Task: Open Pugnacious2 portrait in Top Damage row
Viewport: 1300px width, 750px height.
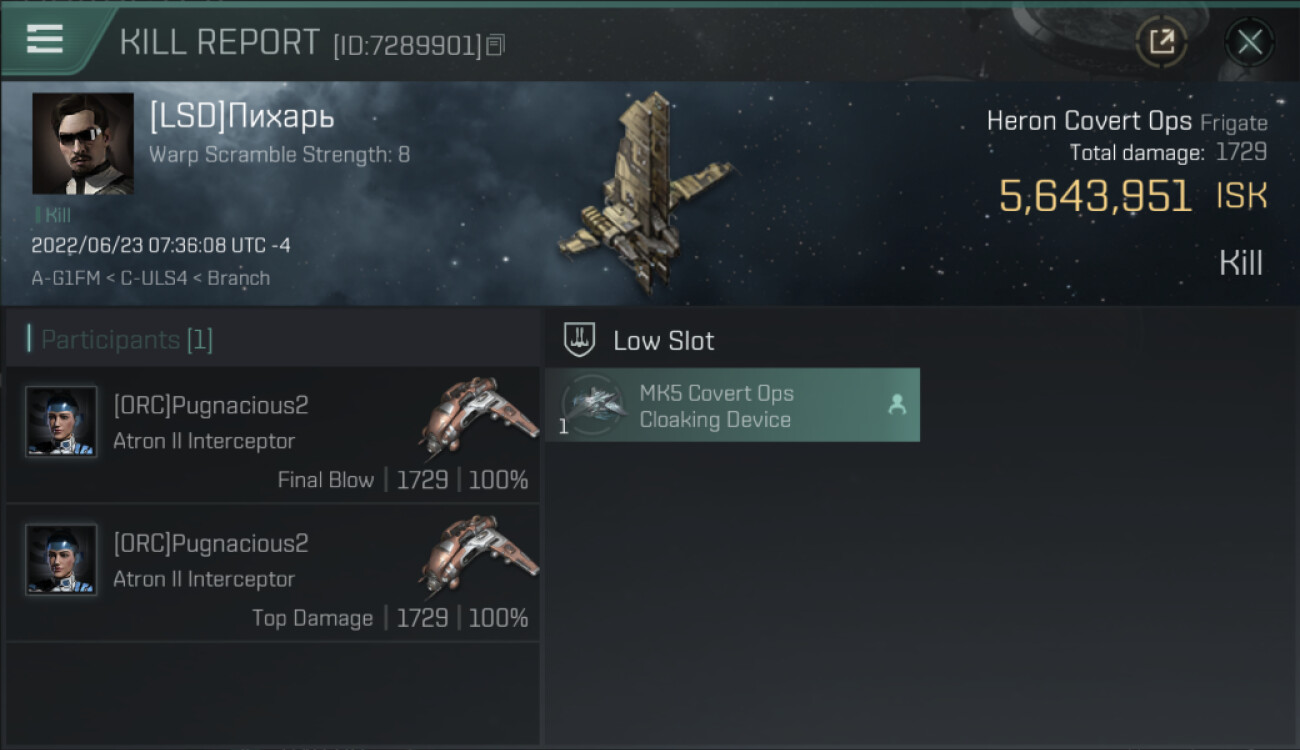Action: [61, 560]
